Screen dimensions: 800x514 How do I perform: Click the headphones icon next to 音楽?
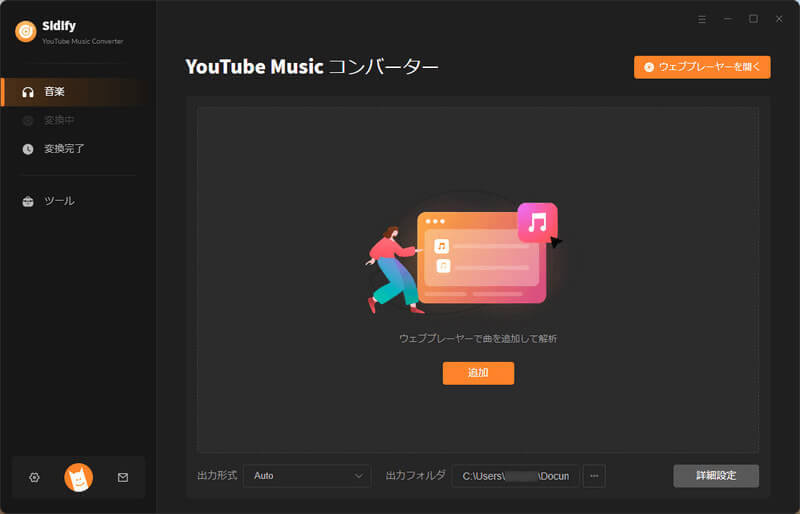tap(28, 92)
